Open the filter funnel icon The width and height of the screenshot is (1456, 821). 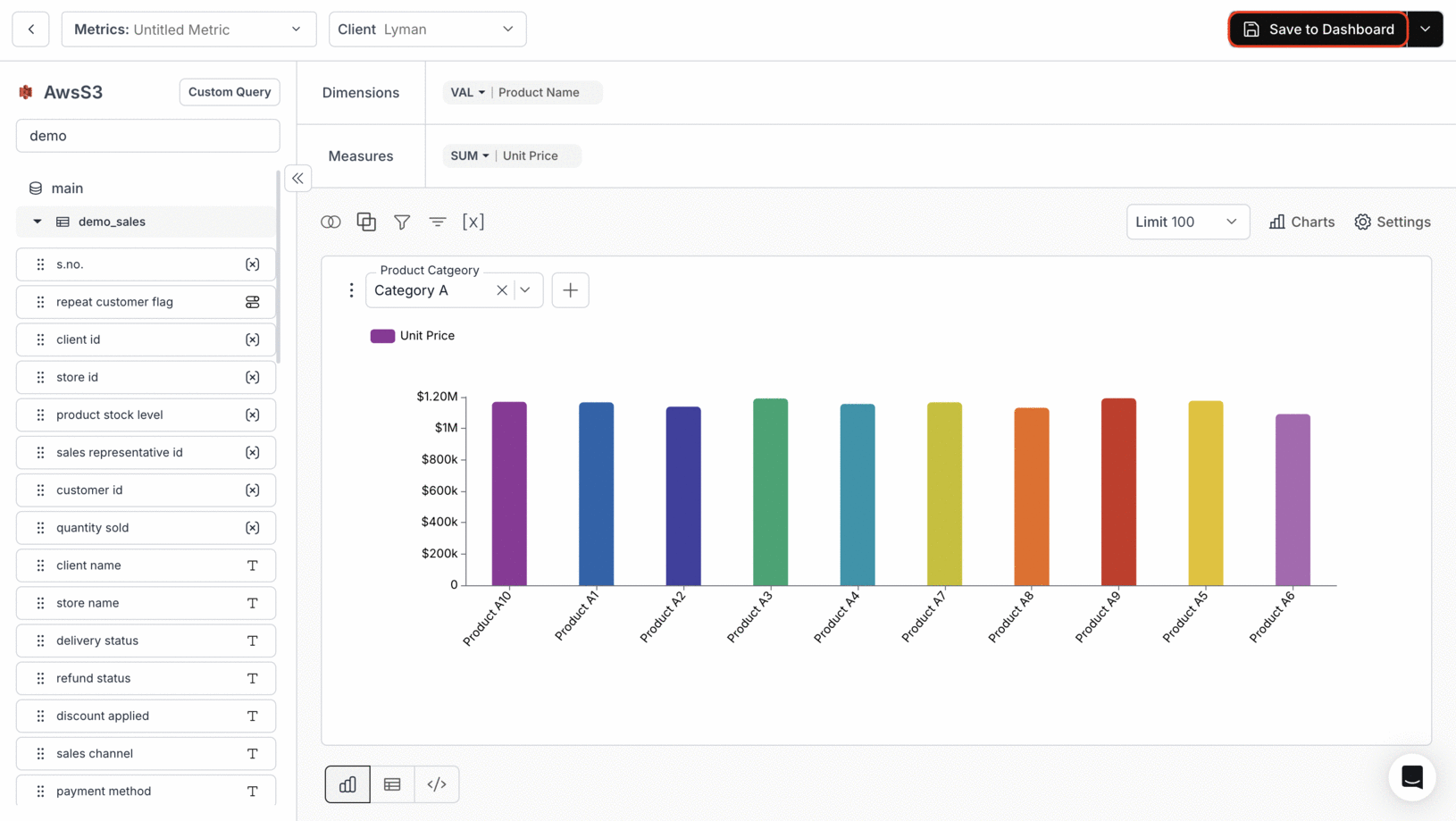pyautogui.click(x=402, y=222)
